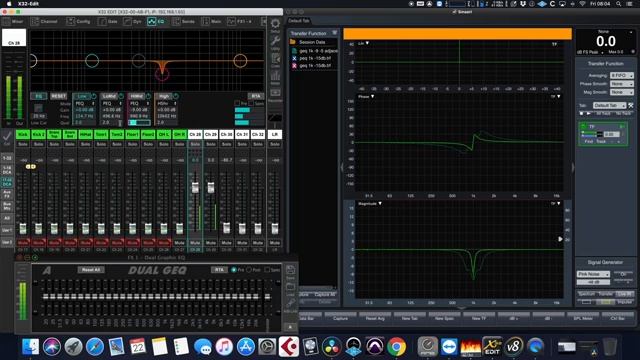This screenshot has height=360, width=640.
Task: Switch to the Gate tab in X32-Edit
Action: pos(108,21)
